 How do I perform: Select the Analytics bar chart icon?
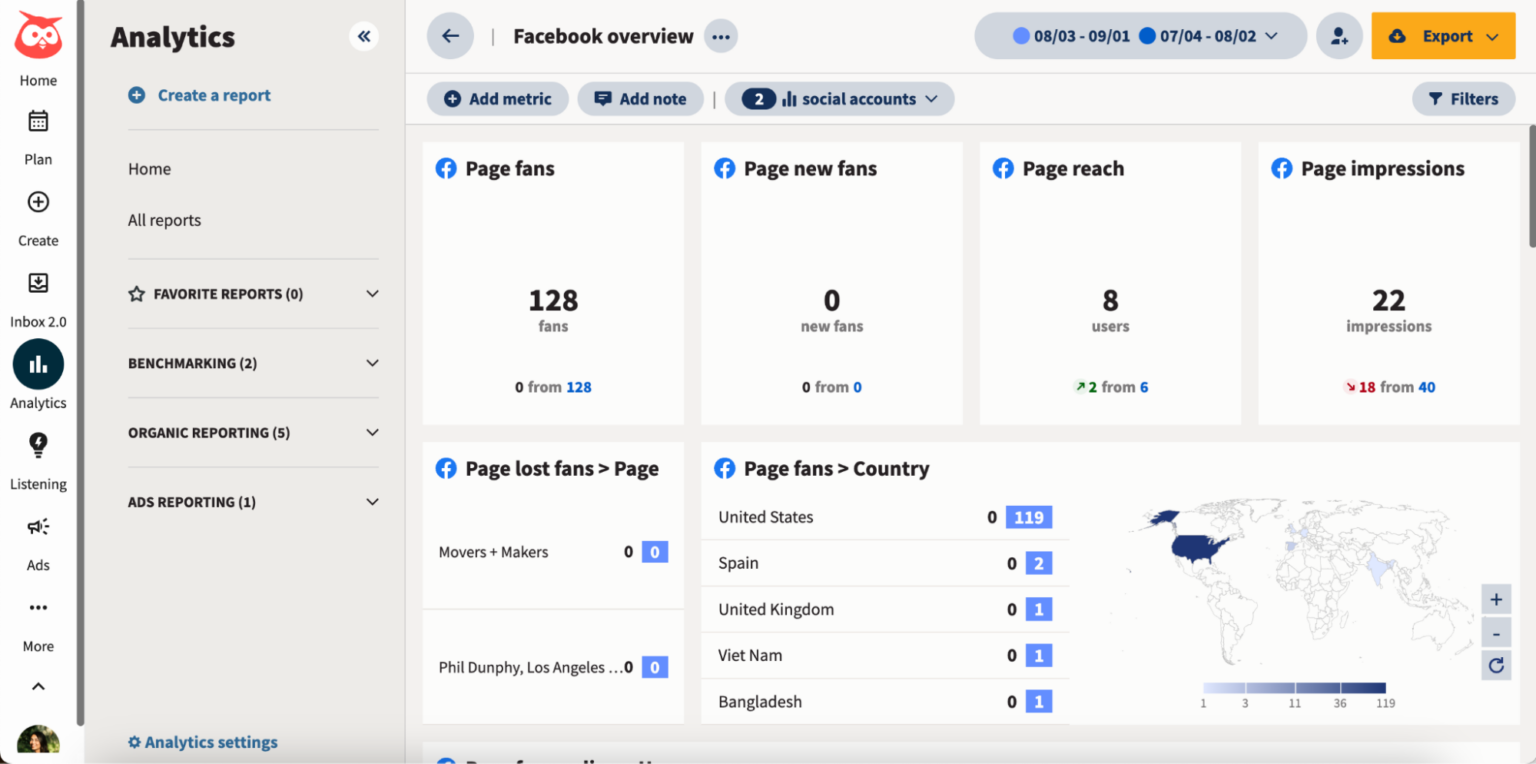pos(38,364)
